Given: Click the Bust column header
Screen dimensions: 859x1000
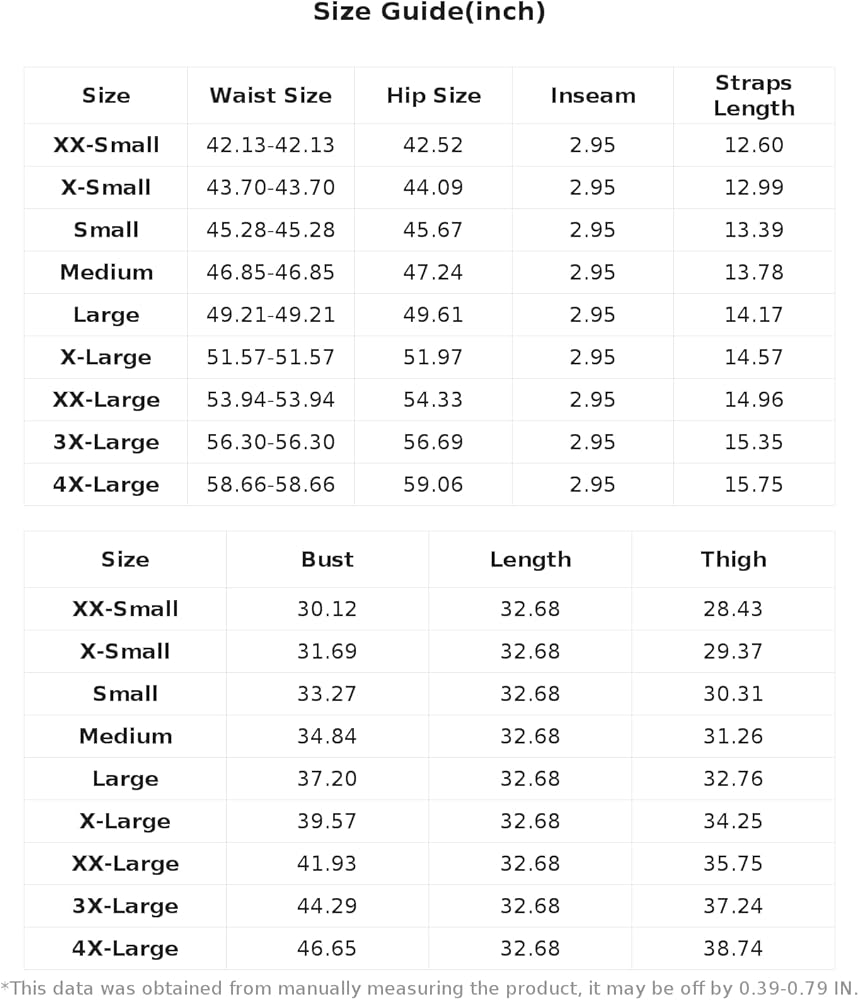Looking at the screenshot, I should (327, 559).
